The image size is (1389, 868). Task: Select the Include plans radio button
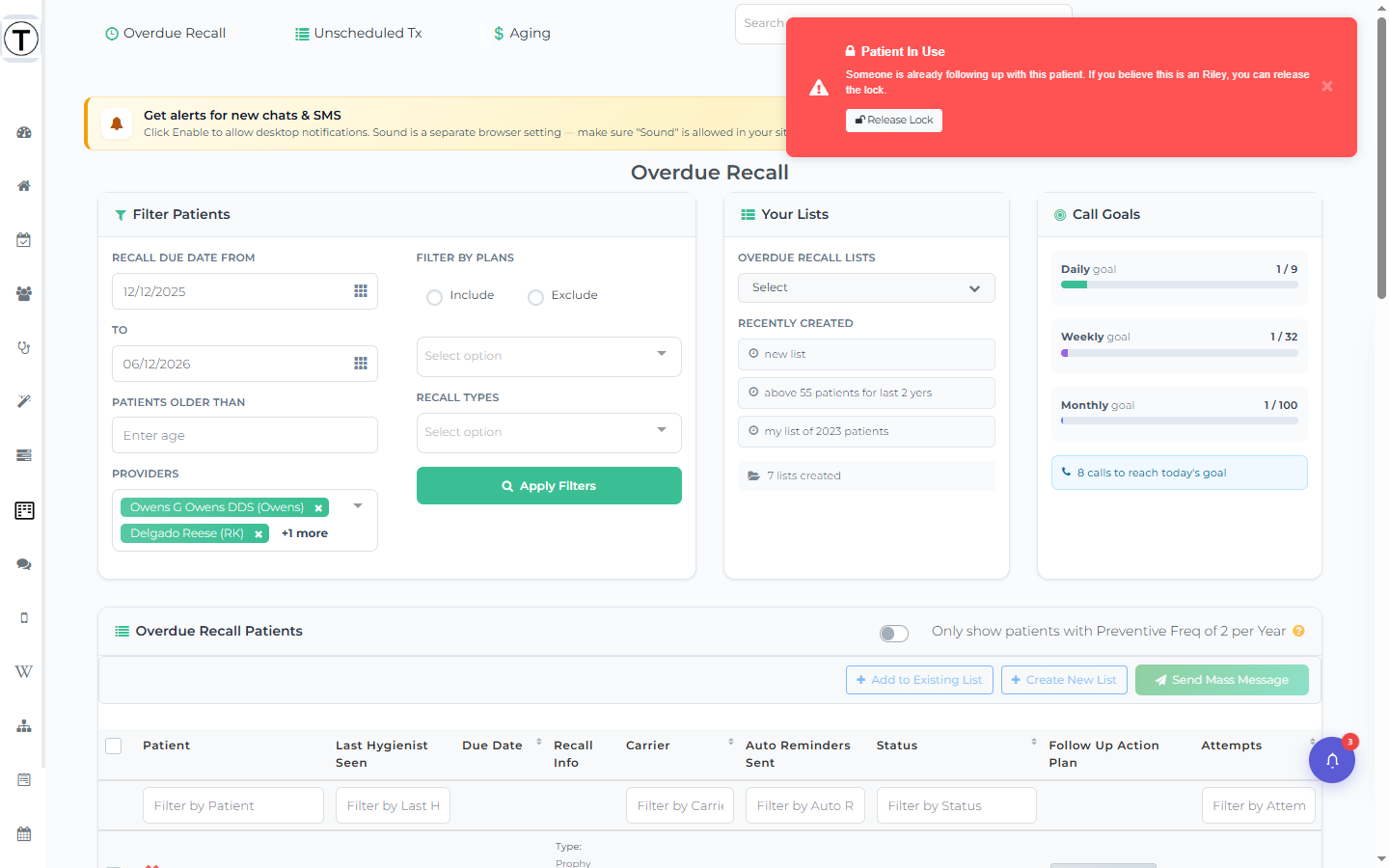click(x=434, y=297)
